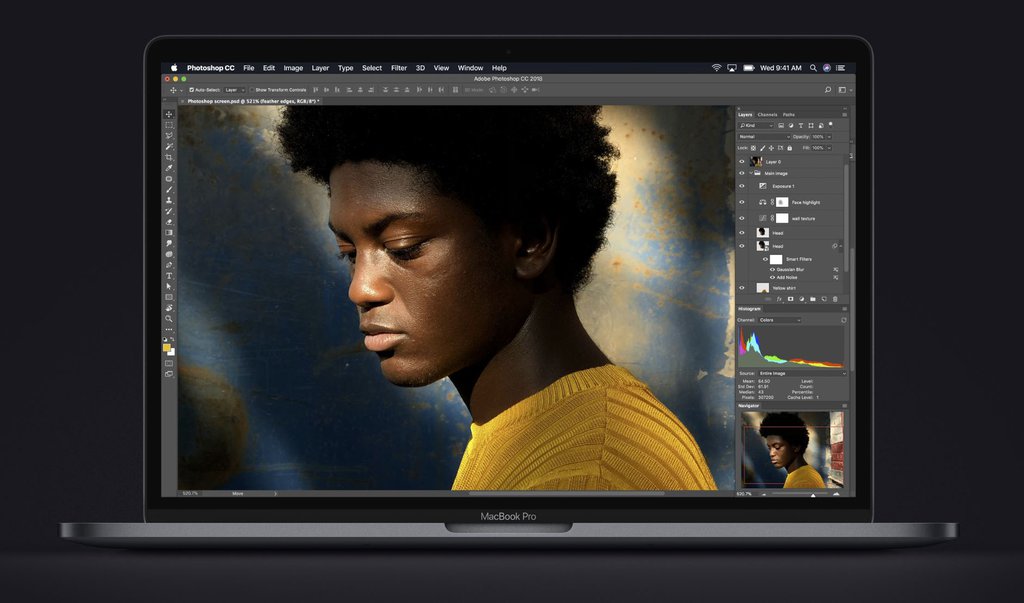Open the Filter menu
The width and height of the screenshot is (1024, 603).
click(399, 68)
